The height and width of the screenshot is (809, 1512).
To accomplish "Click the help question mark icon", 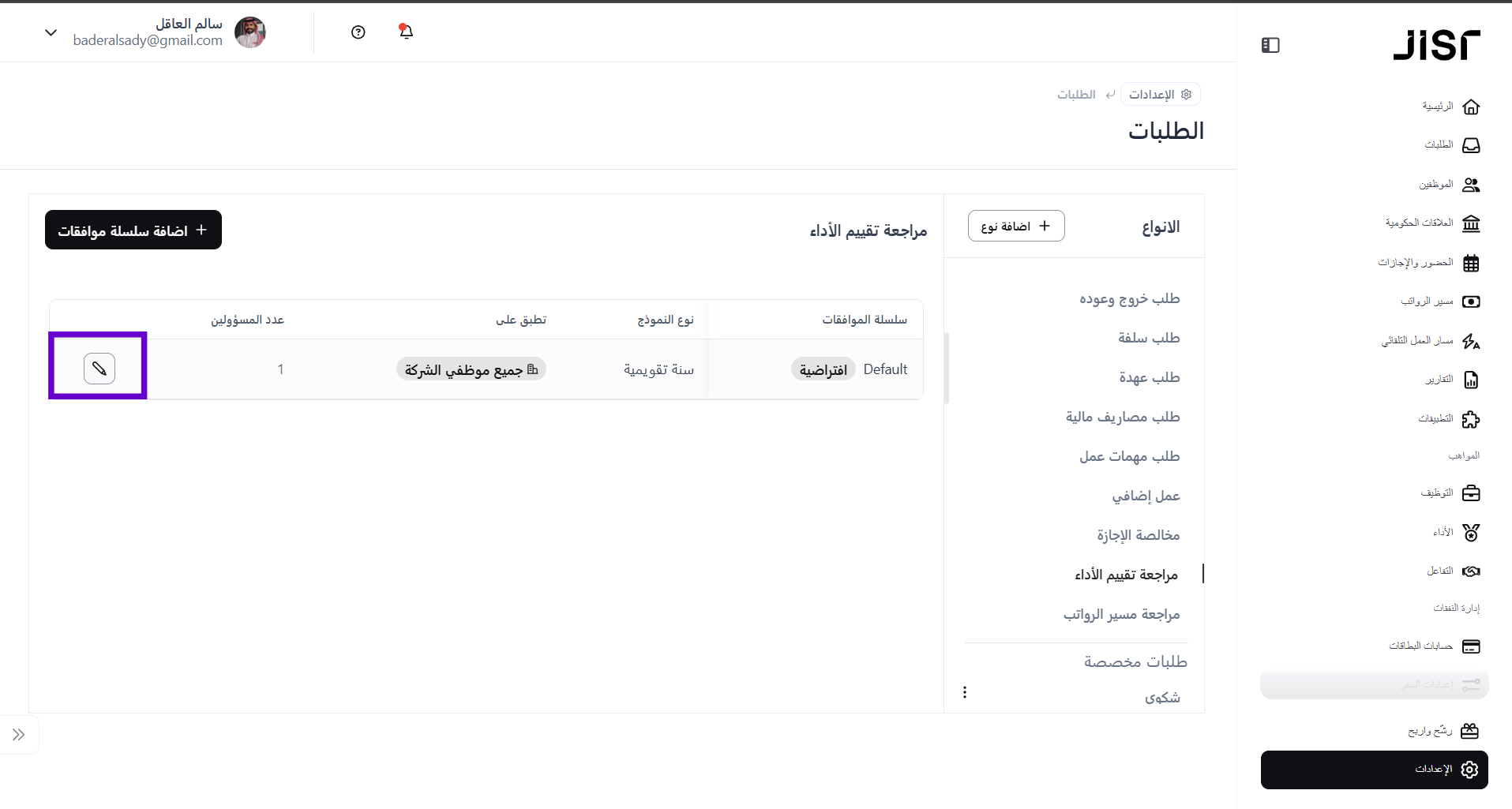I will [x=358, y=32].
